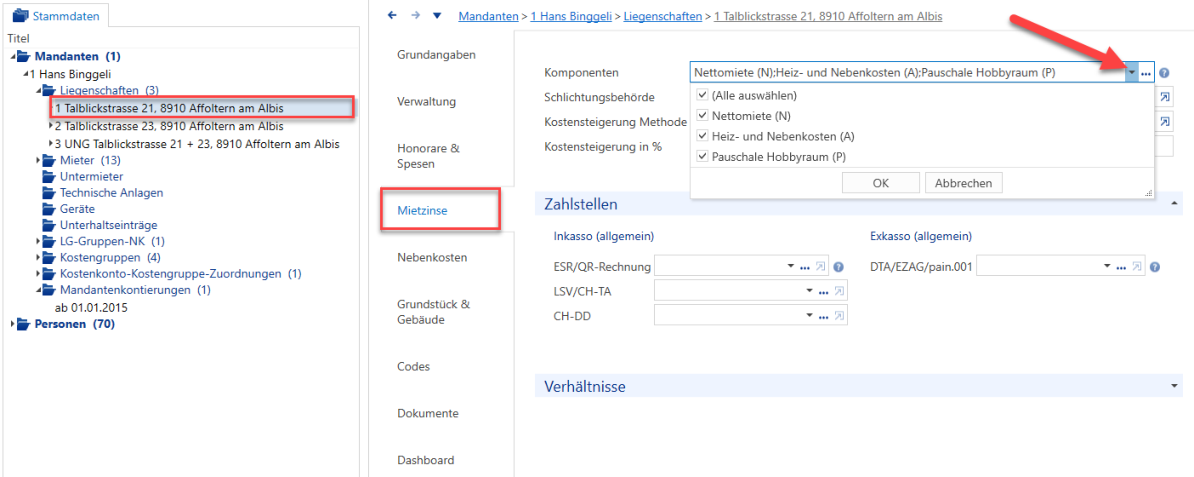This screenshot has width=1194, height=477.
Task: Uncheck Heiz- und Nebenkosten (A) checkbox
Action: click(702, 136)
